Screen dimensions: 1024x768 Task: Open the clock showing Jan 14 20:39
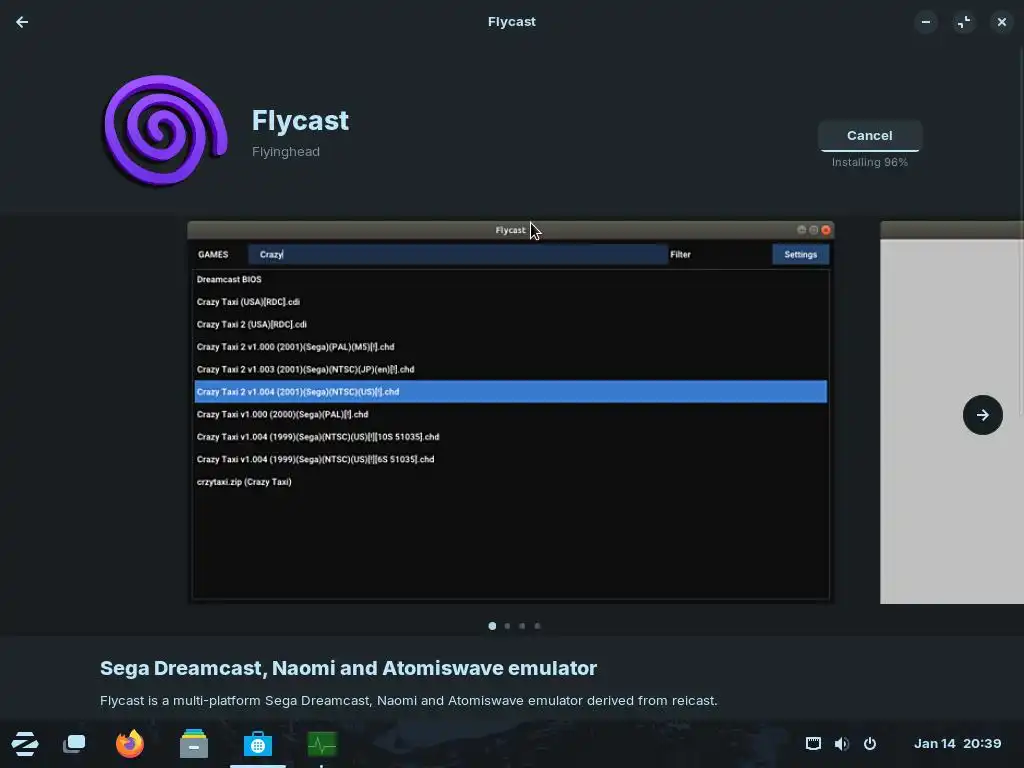pyautogui.click(x=957, y=743)
